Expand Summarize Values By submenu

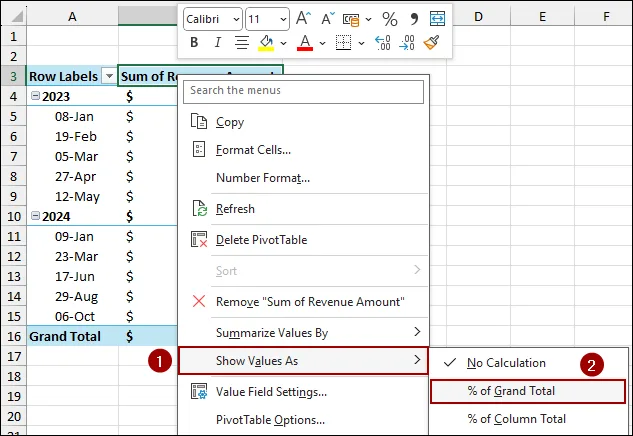pos(303,333)
